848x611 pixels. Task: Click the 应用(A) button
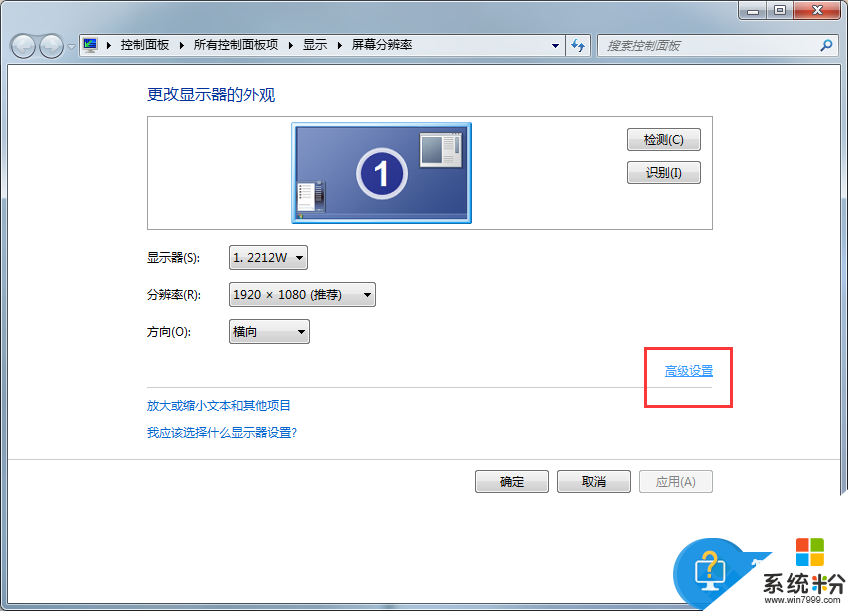point(676,481)
